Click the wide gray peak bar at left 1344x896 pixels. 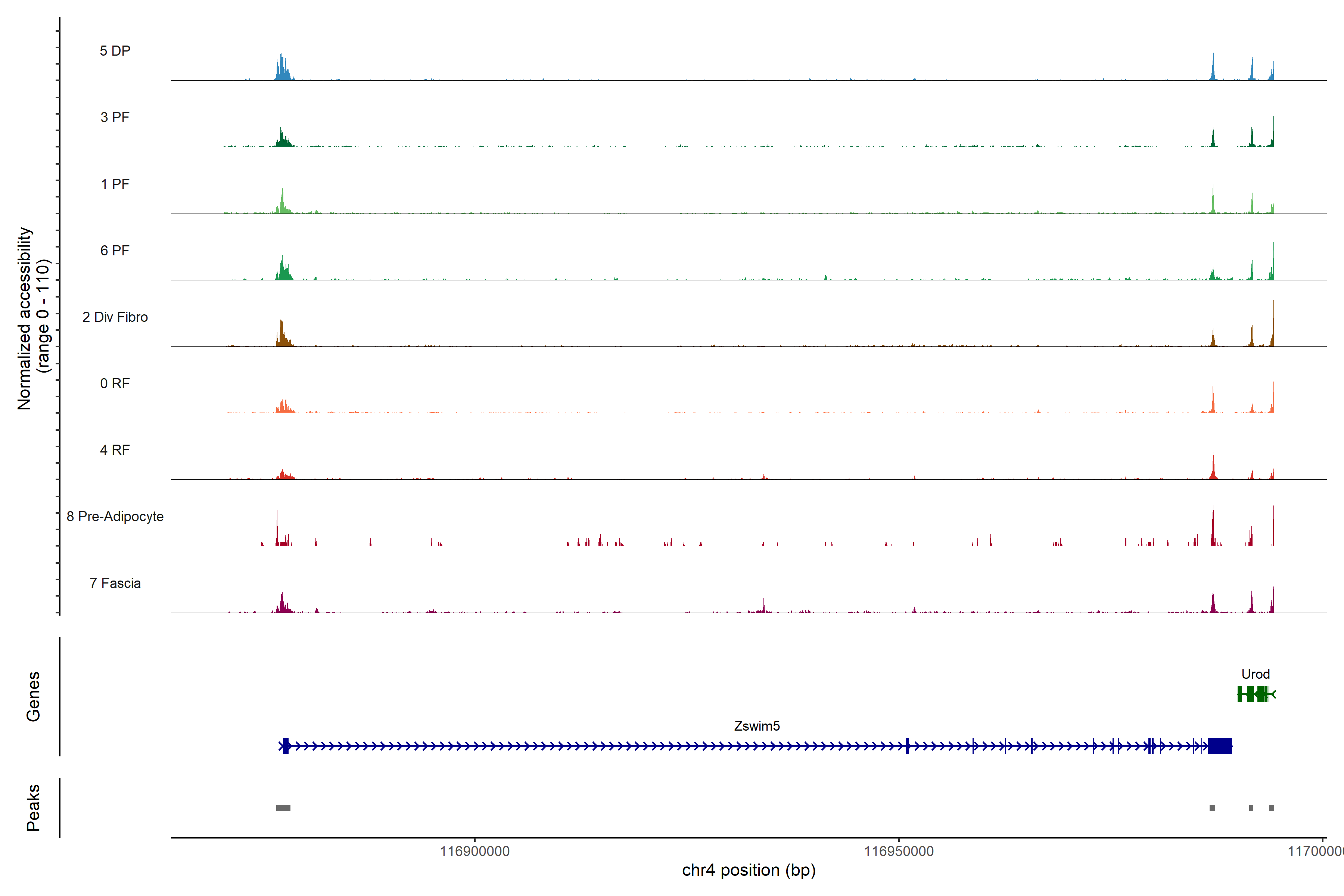[283, 808]
